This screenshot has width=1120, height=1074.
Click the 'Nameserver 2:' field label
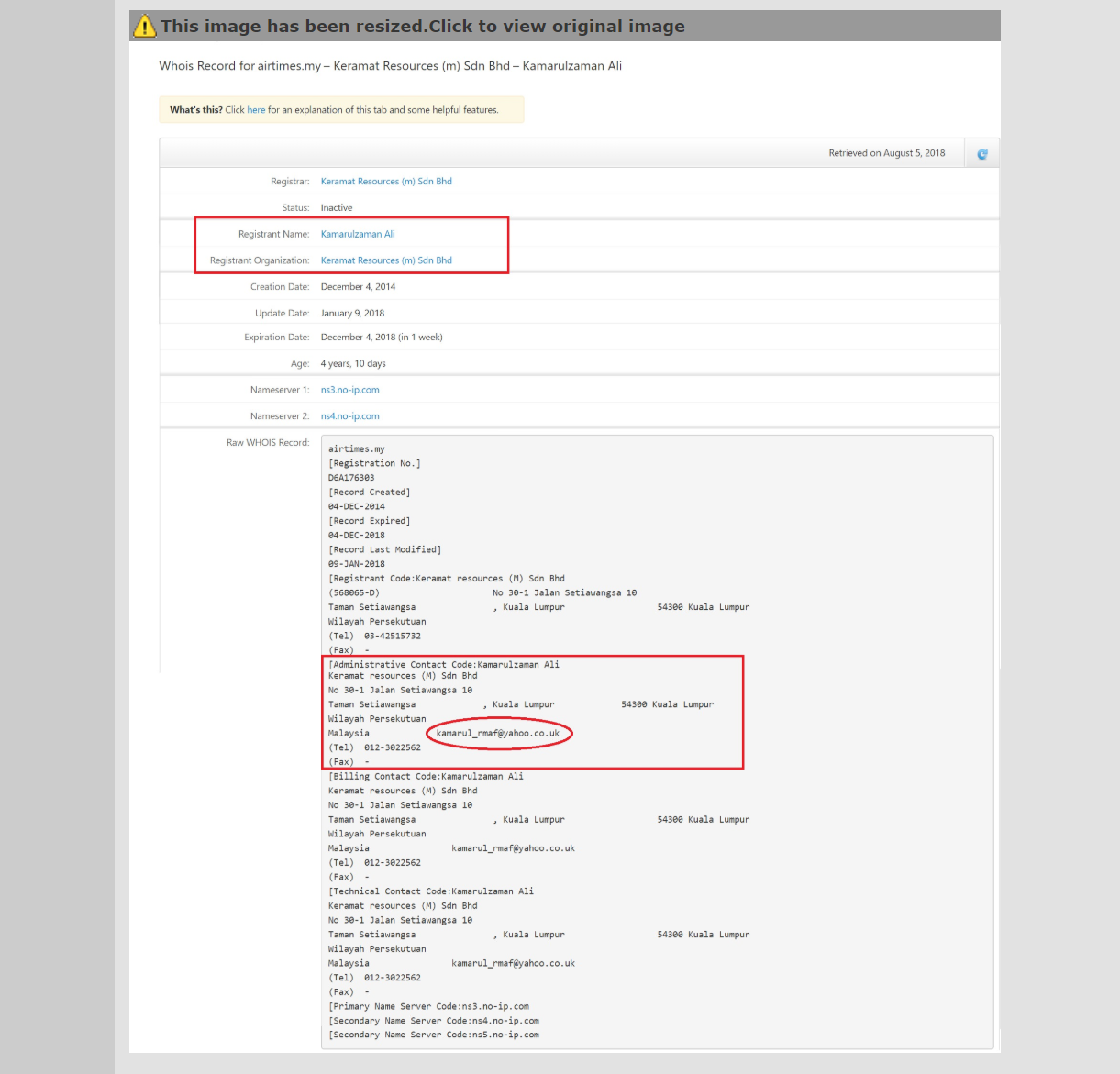[x=280, y=416]
